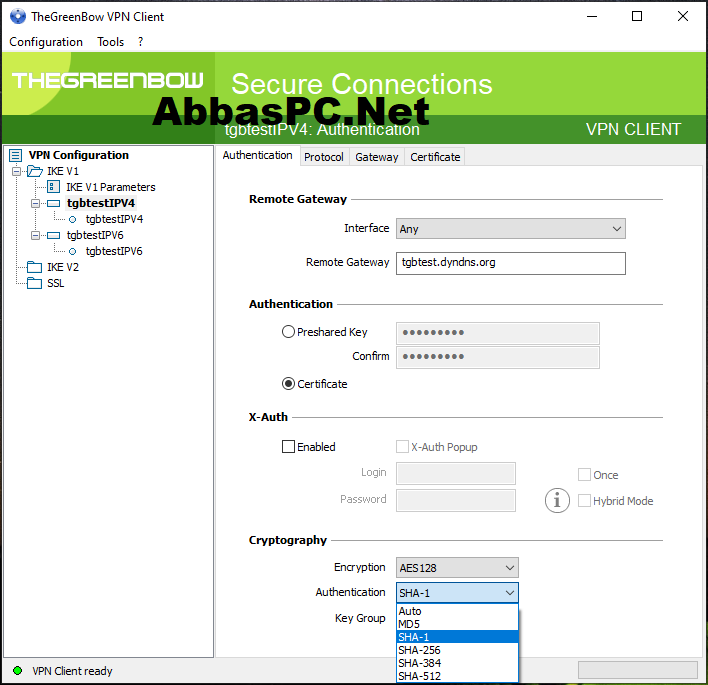Choose MD5 in the authentication list
708x685 pixels.
(x=457, y=624)
